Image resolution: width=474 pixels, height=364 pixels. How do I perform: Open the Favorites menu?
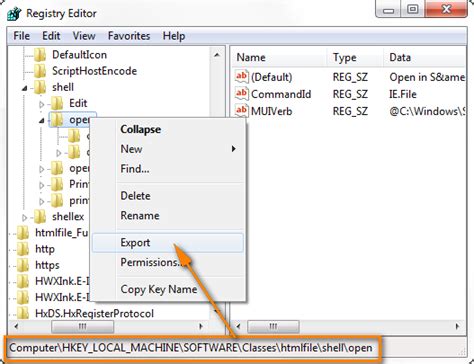click(x=129, y=36)
